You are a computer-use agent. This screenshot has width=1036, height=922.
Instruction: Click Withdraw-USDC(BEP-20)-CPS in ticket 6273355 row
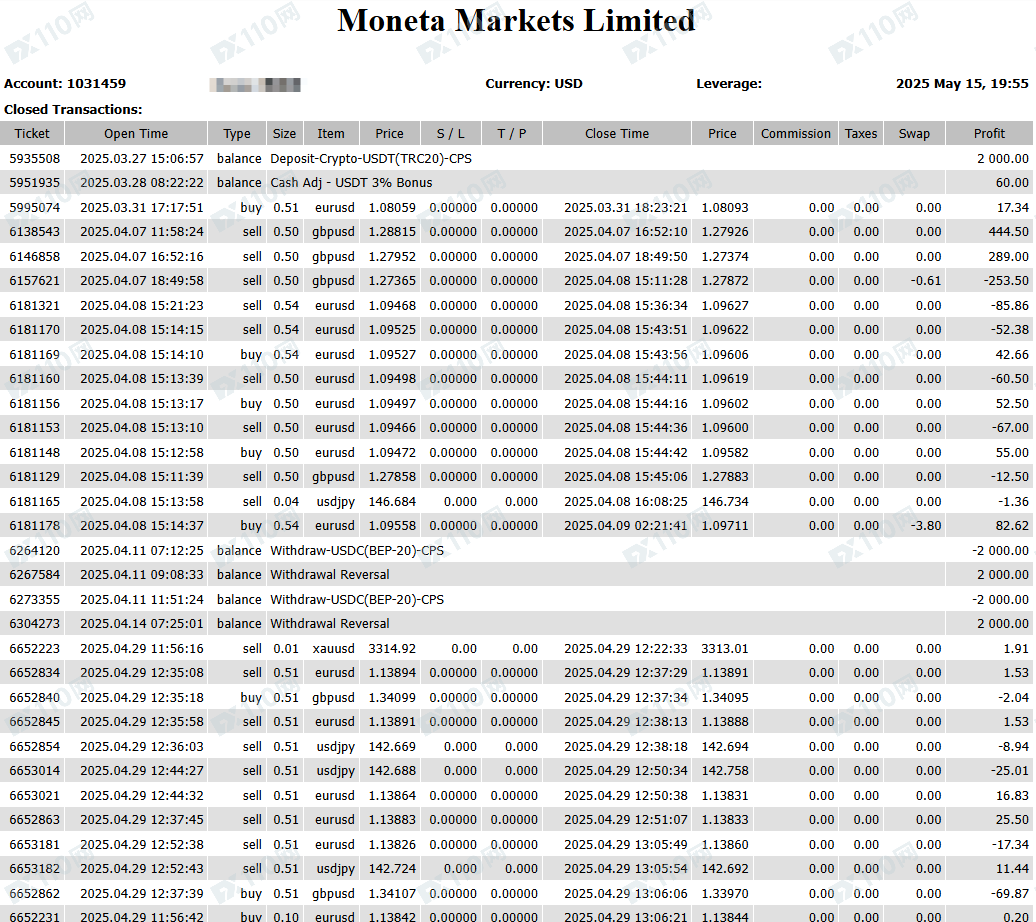coord(357,599)
